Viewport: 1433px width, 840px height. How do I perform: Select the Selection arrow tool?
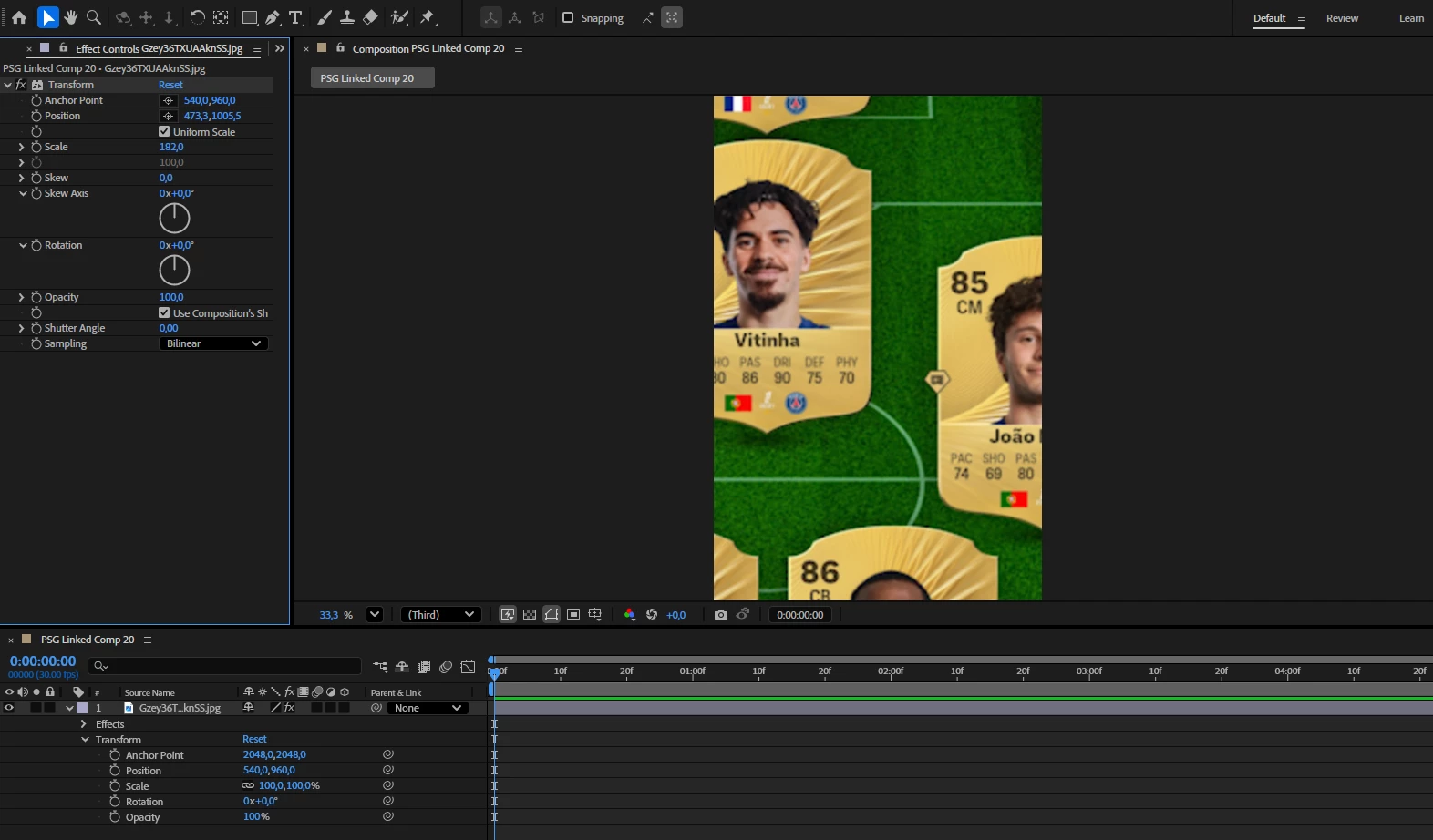click(x=48, y=17)
